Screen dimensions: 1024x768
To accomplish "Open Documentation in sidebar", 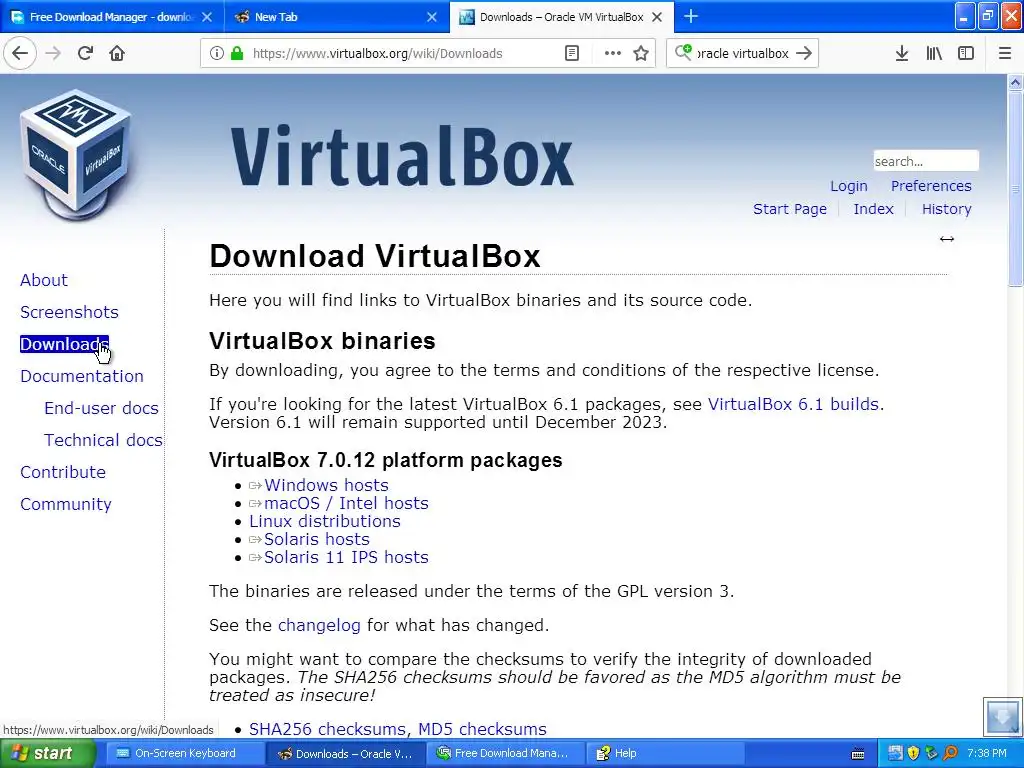I will tap(82, 376).
